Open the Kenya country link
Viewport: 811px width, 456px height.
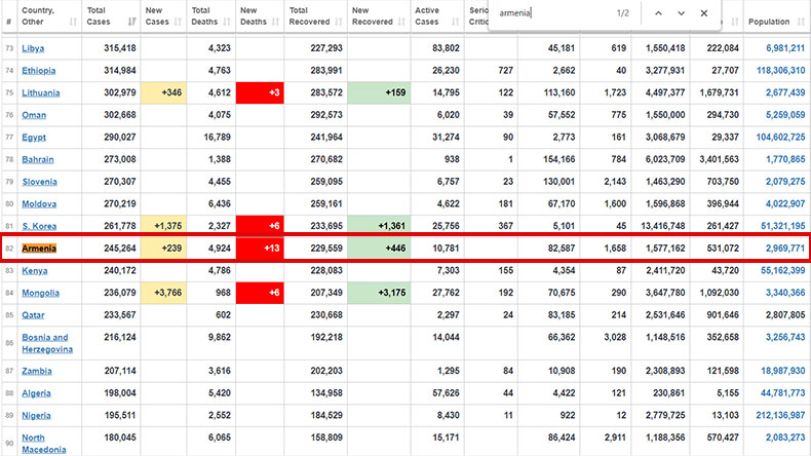pos(34,270)
